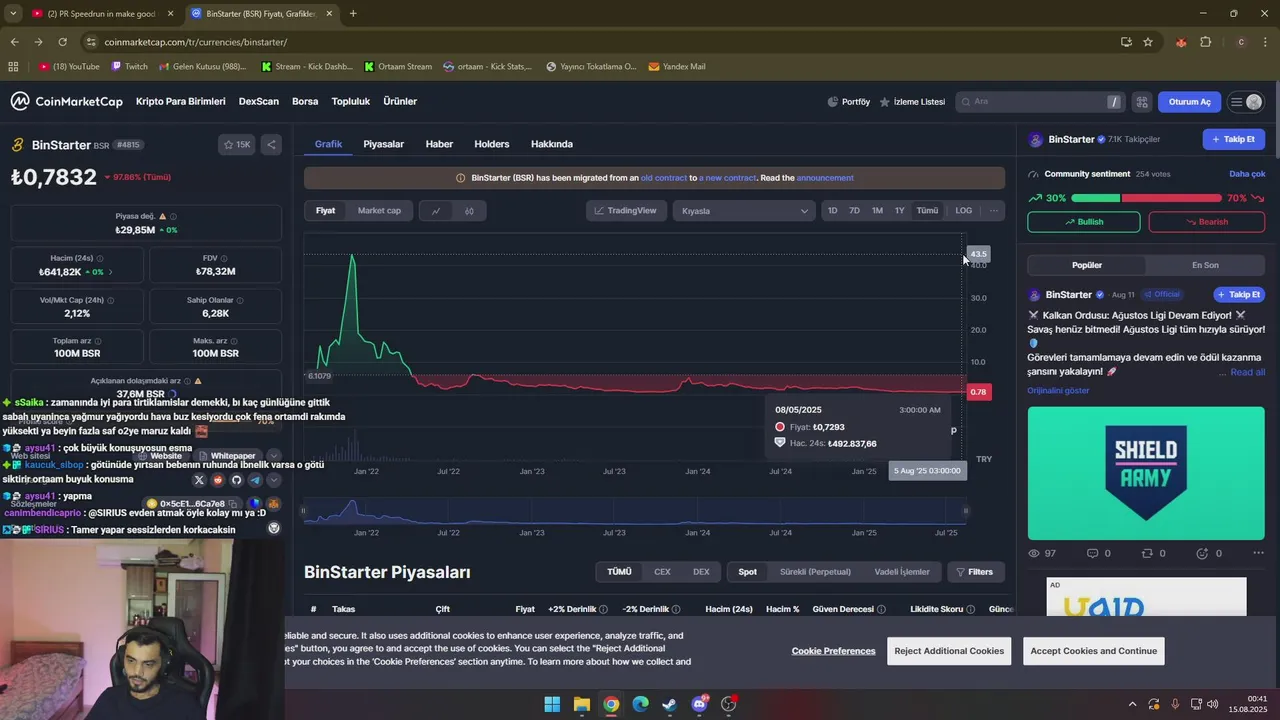Image resolution: width=1280 pixels, height=720 pixels.
Task: Switch to Hakkında tab
Action: (552, 144)
